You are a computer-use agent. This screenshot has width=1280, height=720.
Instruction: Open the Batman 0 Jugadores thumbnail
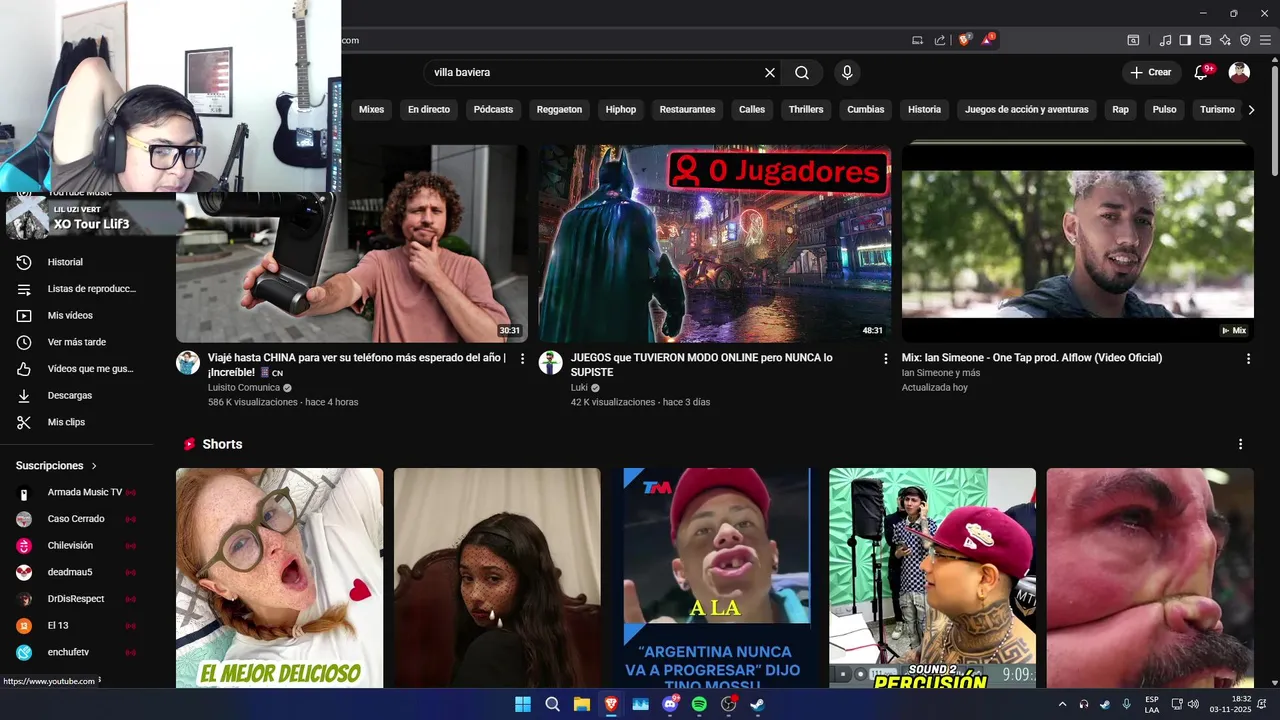pos(715,244)
